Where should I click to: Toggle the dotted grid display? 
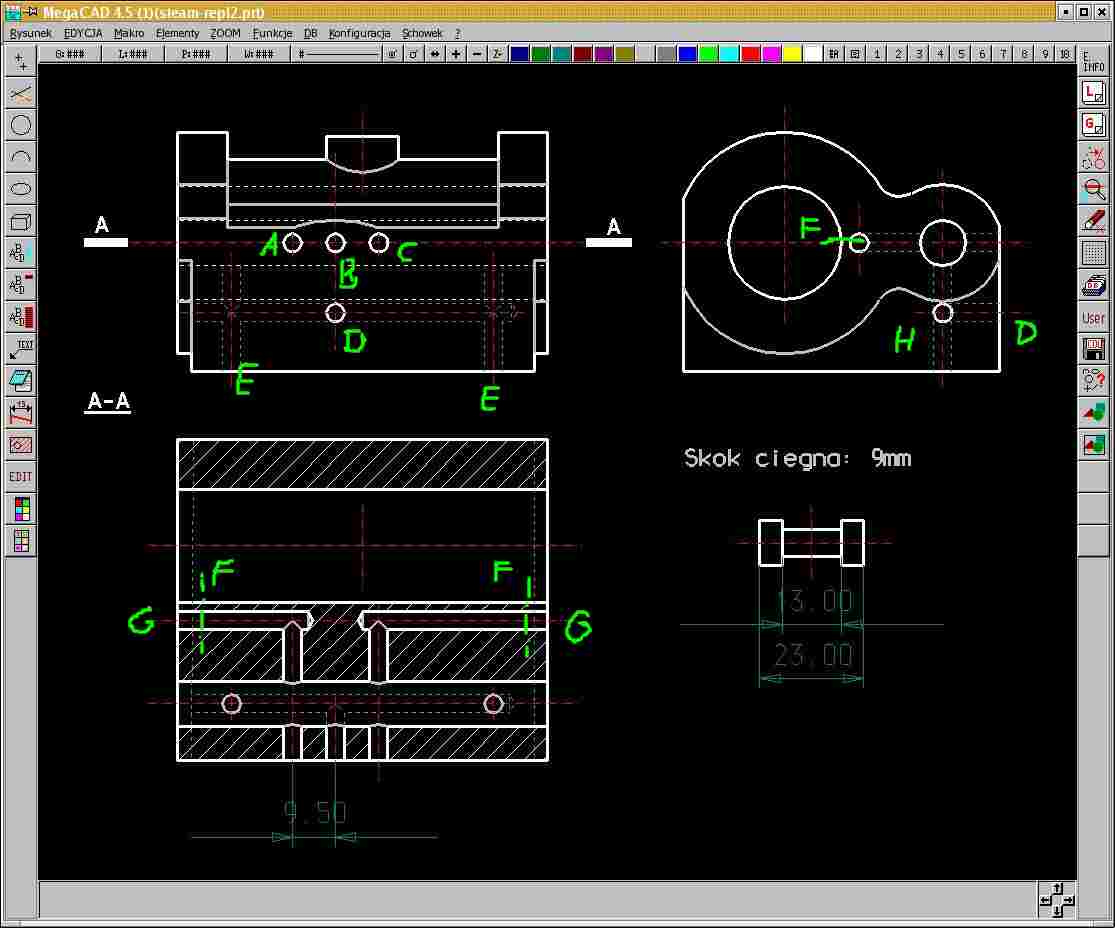coord(1094,252)
